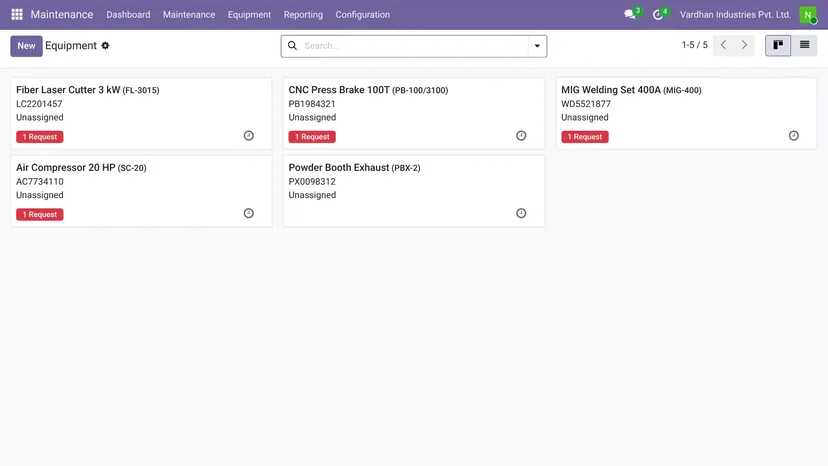Open the Reporting menu
Image resolution: width=828 pixels, height=466 pixels.
tap(303, 15)
